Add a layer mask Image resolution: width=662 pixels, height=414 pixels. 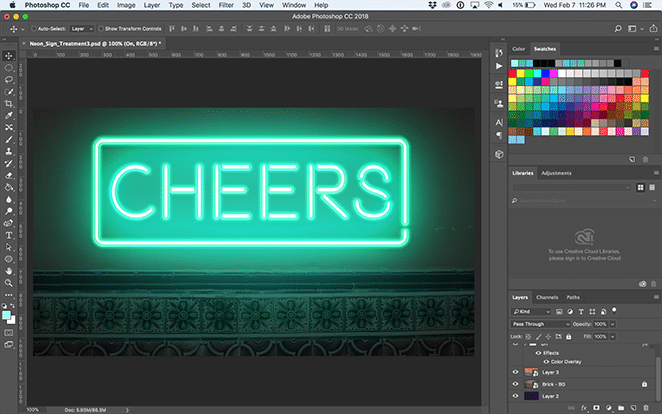click(x=596, y=408)
